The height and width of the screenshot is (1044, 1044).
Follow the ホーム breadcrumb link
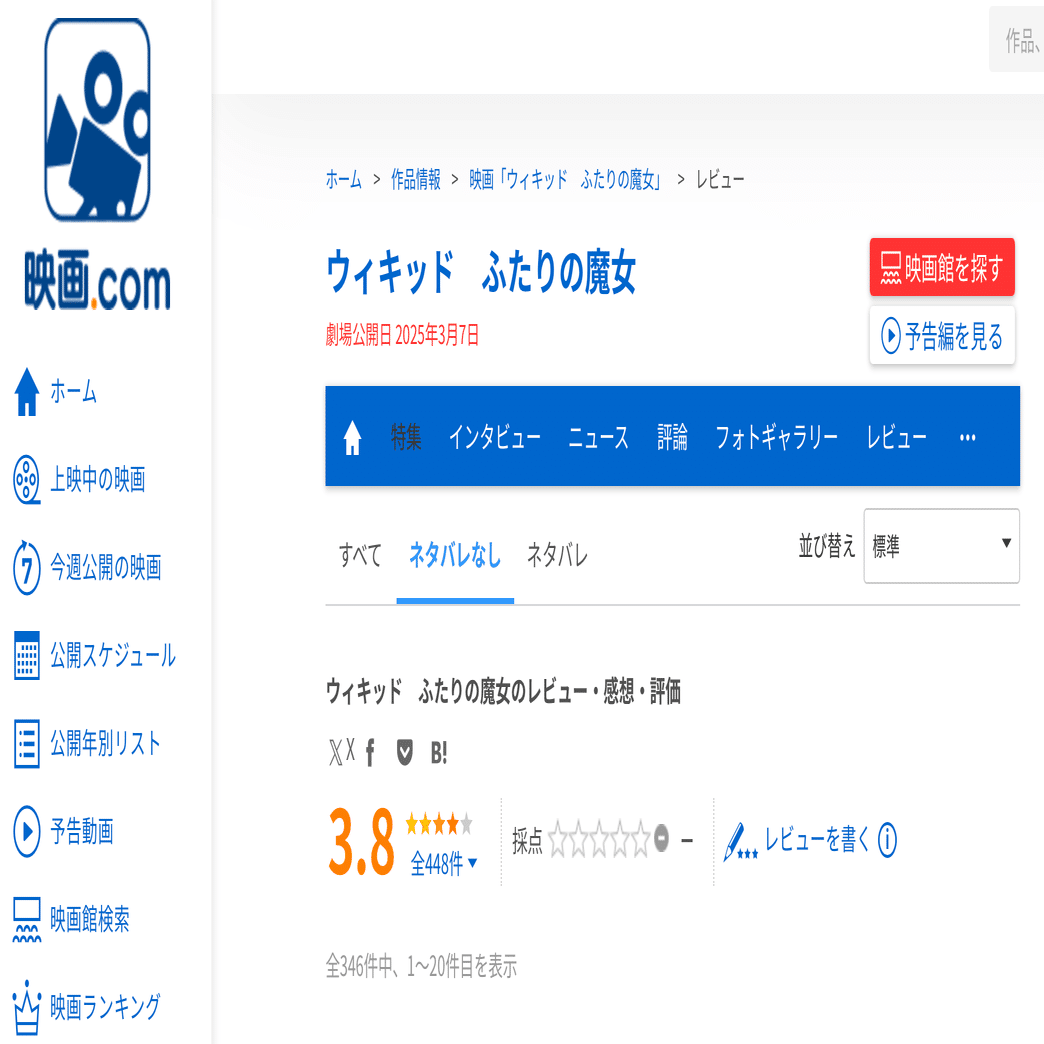pyautogui.click(x=344, y=179)
